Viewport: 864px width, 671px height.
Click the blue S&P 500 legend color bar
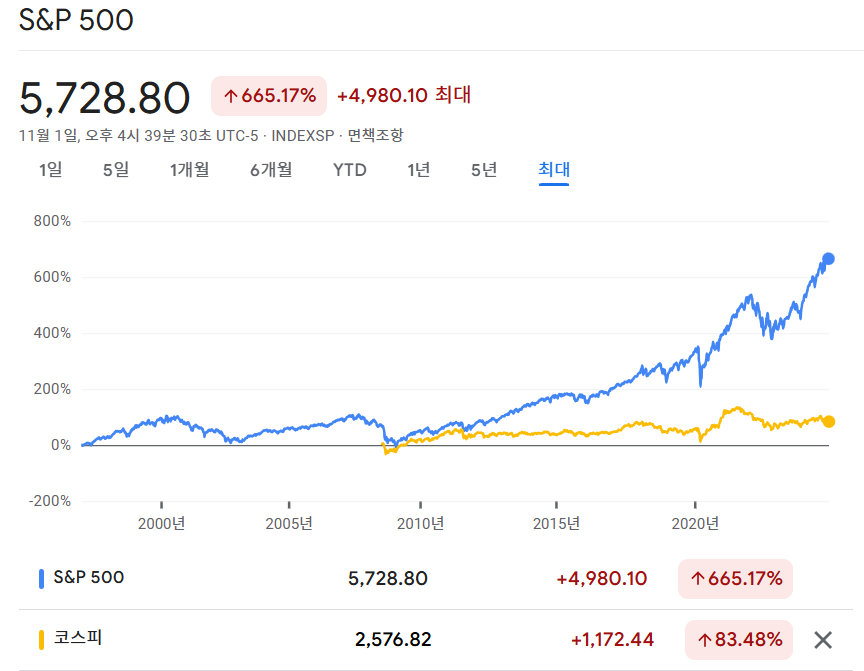[41, 578]
